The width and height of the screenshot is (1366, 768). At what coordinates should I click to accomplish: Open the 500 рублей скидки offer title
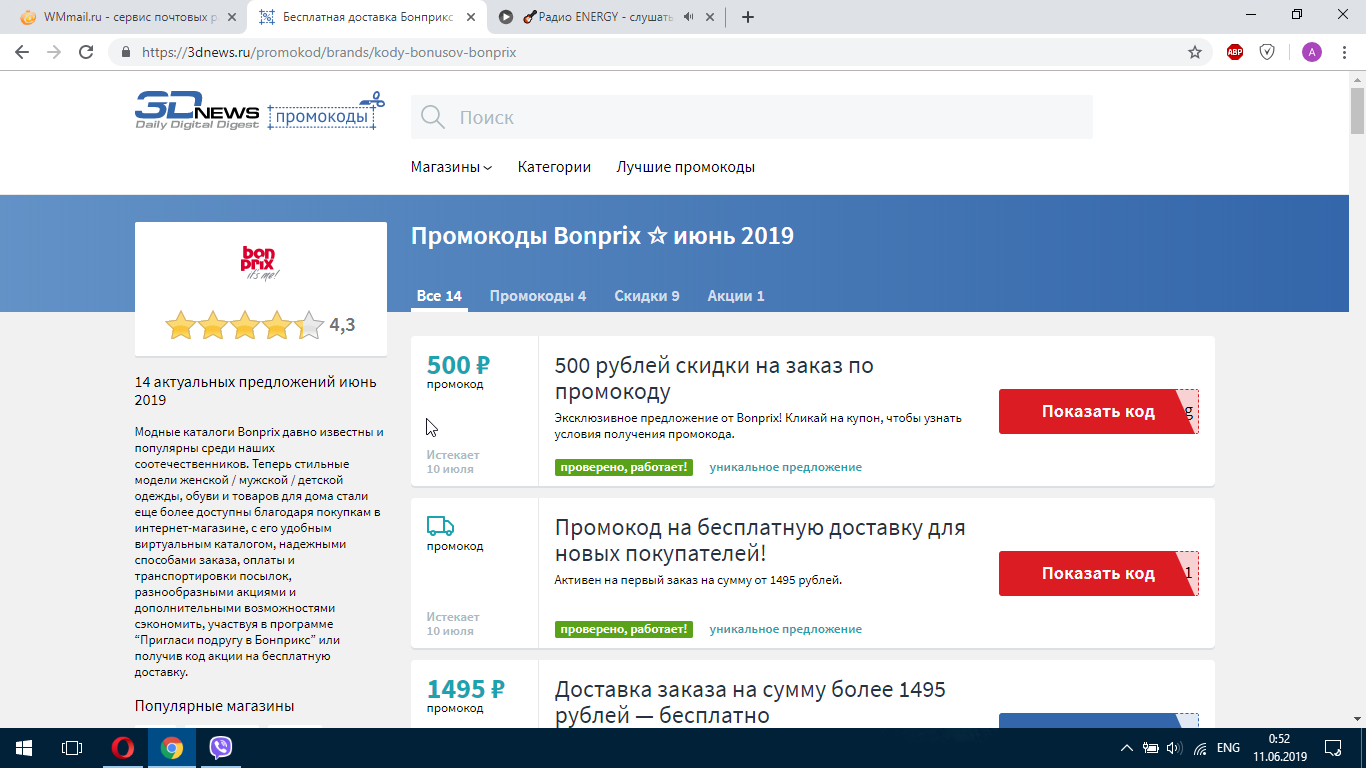click(714, 378)
